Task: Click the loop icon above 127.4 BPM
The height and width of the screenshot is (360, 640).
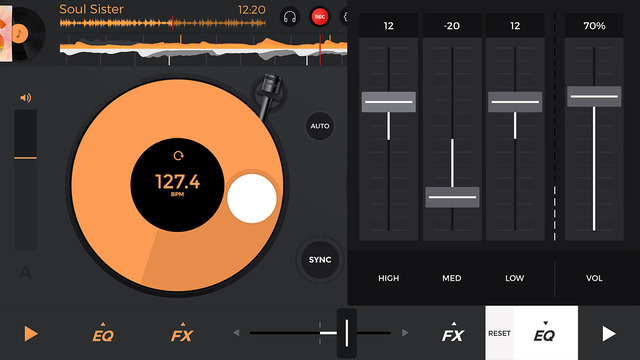Action: (x=178, y=156)
